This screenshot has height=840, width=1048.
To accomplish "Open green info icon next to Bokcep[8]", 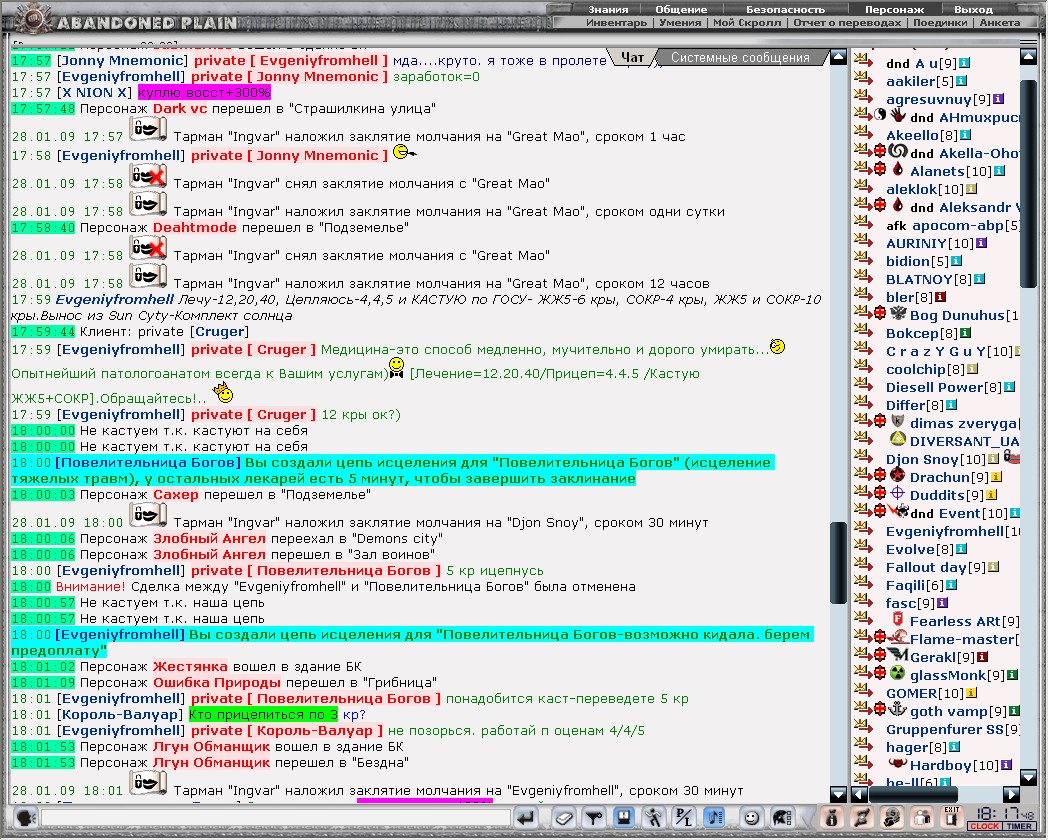I will pyautogui.click(x=966, y=333).
